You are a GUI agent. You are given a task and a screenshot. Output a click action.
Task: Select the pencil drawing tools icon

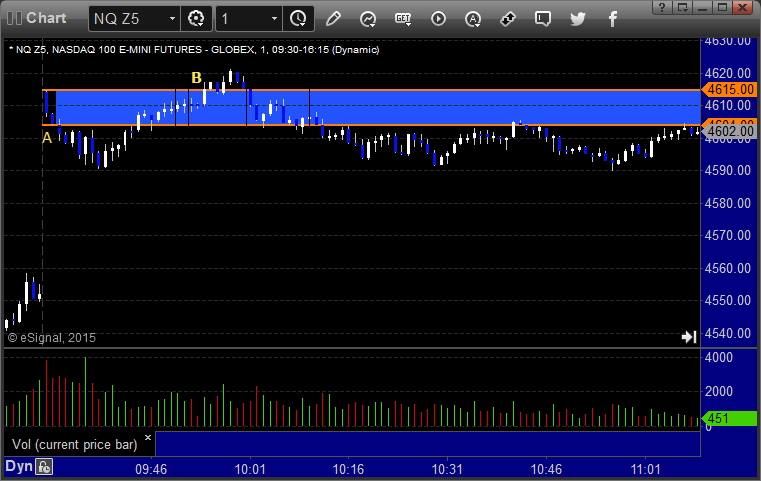(333, 19)
